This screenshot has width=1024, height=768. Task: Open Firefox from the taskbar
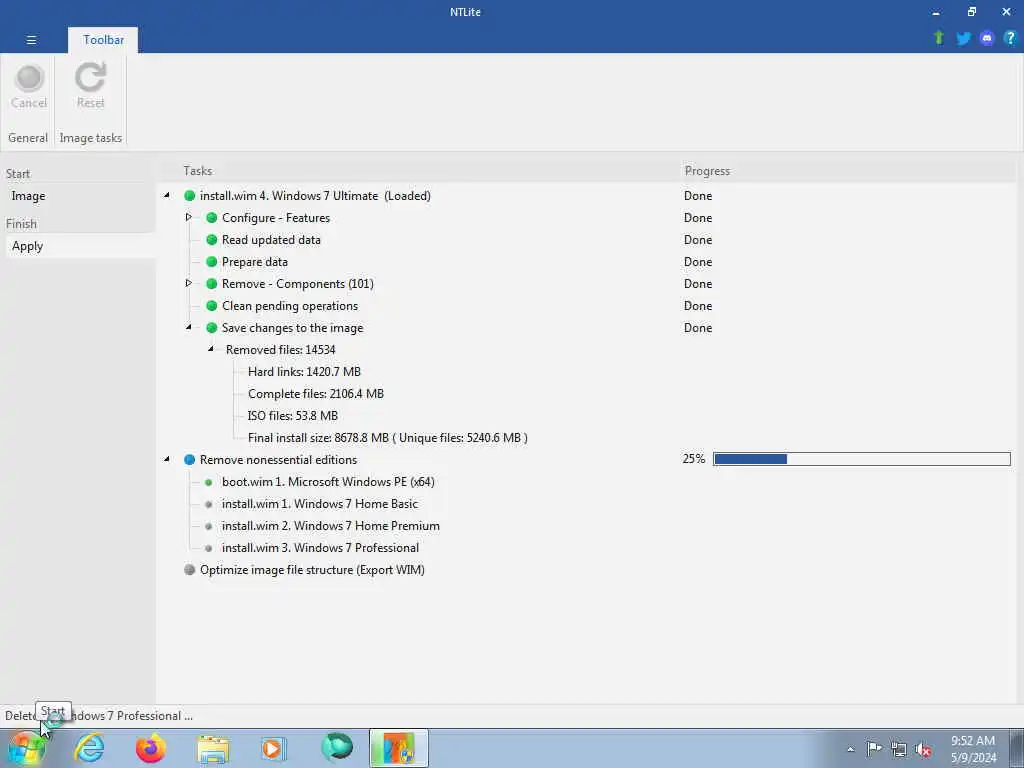tap(151, 748)
